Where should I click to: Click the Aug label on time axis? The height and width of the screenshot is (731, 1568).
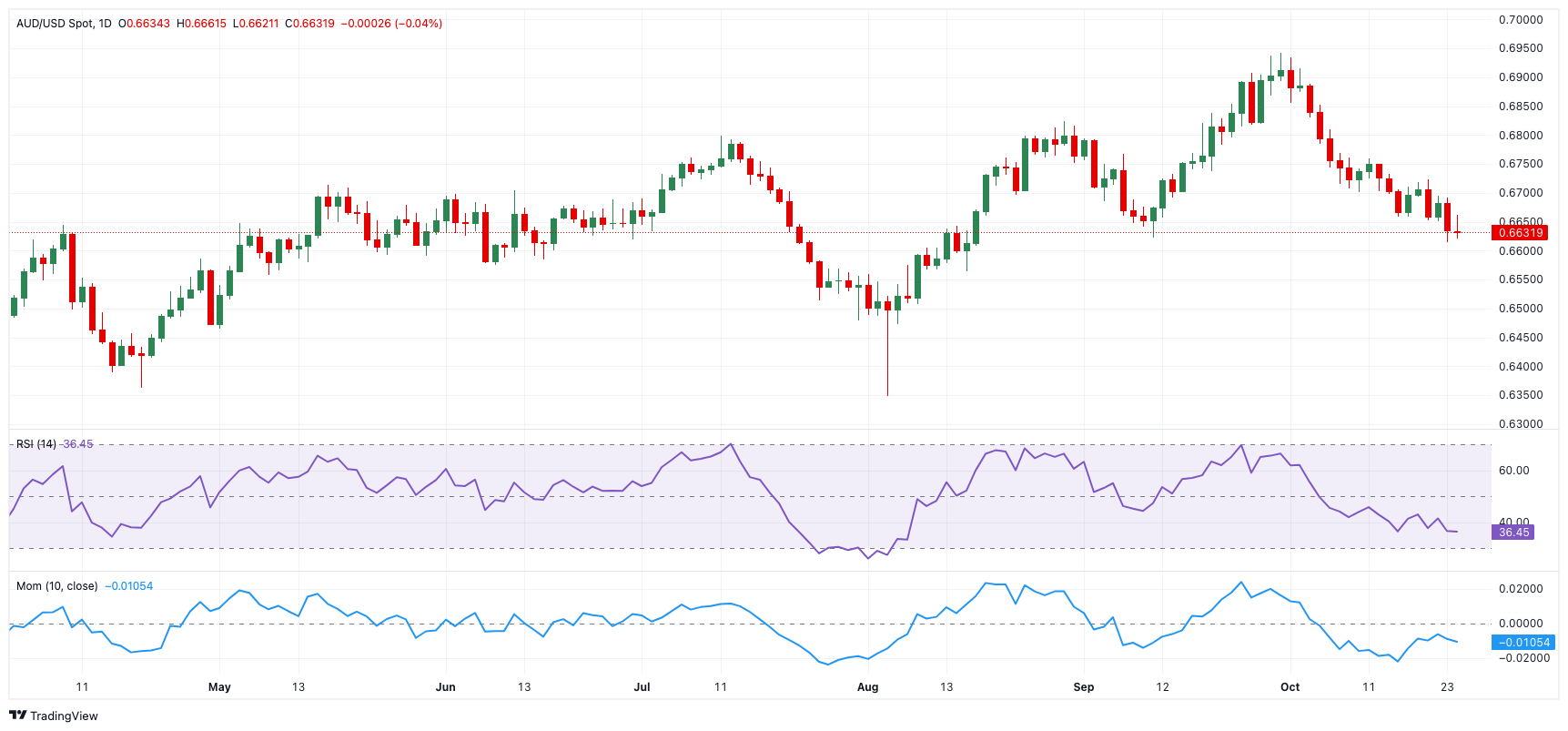(x=867, y=687)
